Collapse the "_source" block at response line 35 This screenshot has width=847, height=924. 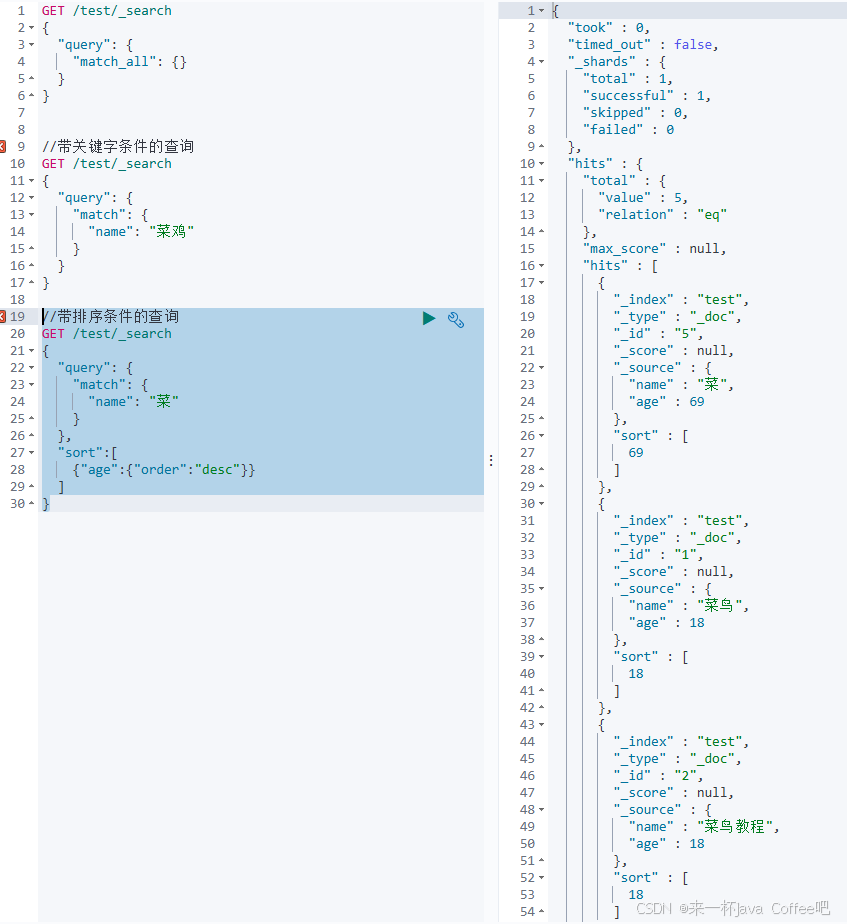(x=542, y=589)
